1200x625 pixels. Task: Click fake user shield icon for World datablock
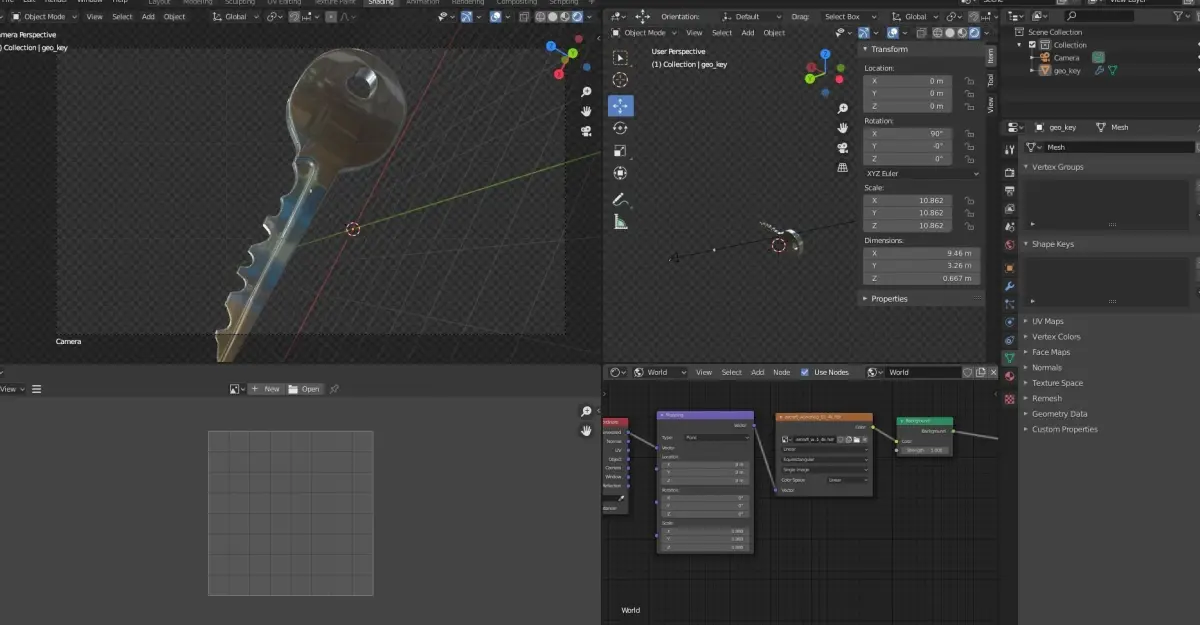(x=967, y=372)
